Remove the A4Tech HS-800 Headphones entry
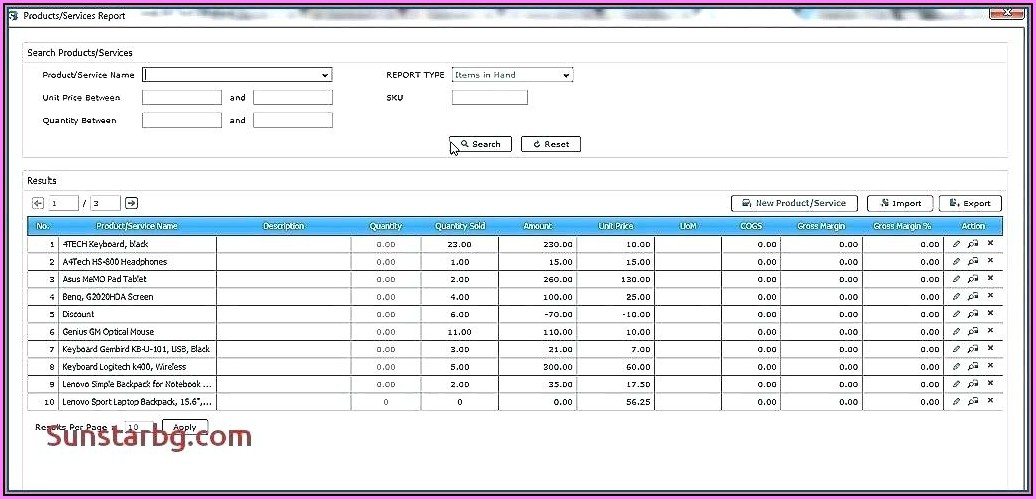Screen dimensions: 1036x499 click(x=990, y=261)
